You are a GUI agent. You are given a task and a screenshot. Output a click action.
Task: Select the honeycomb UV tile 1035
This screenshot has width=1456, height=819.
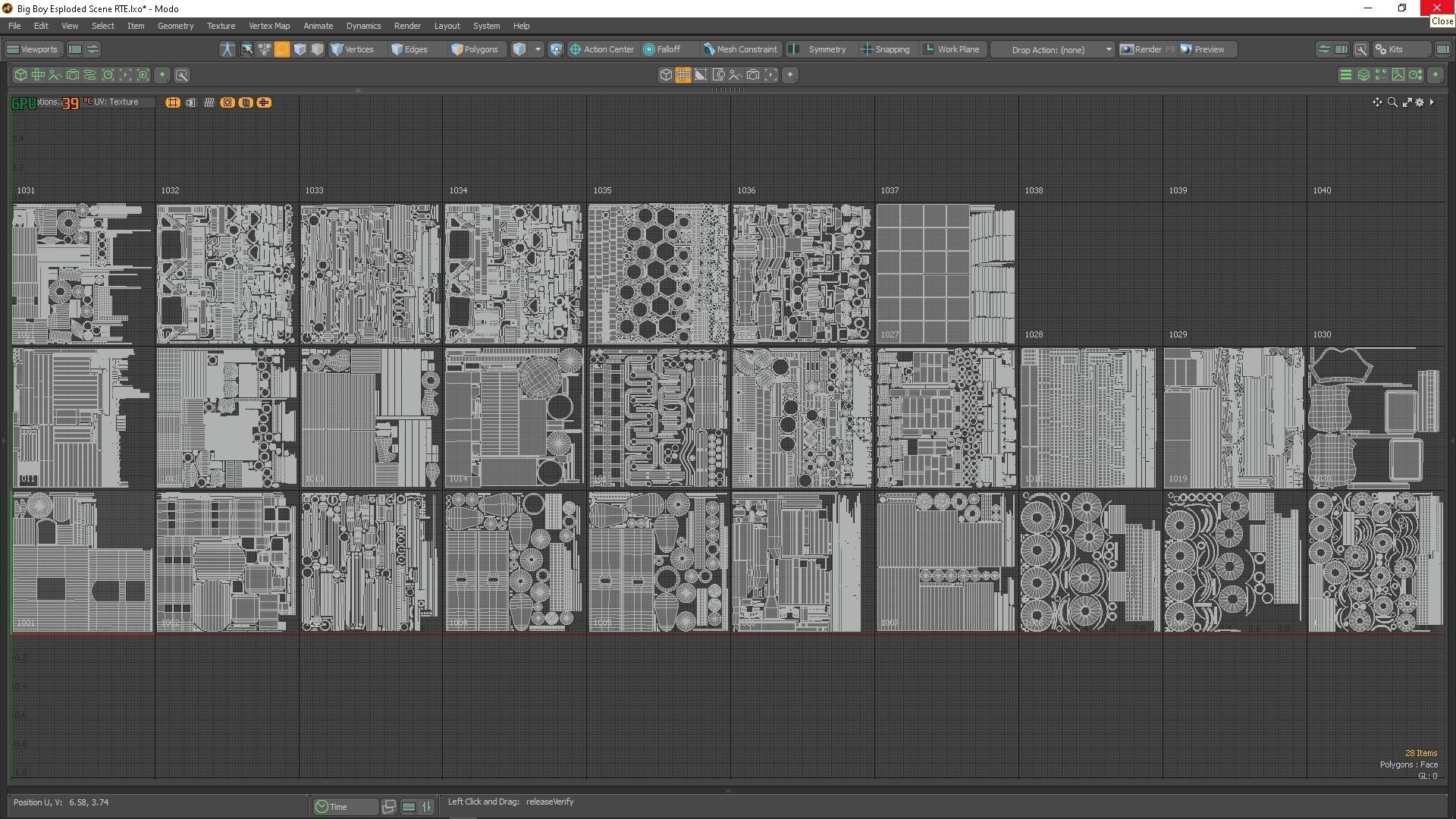tap(657, 274)
